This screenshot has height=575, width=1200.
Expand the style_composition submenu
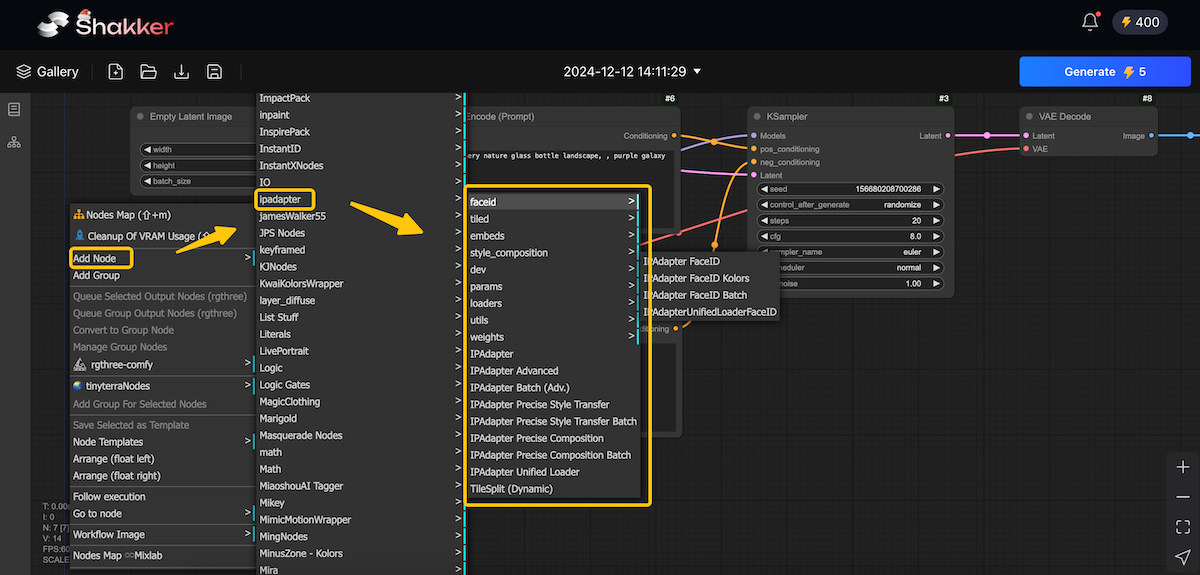[553, 253]
